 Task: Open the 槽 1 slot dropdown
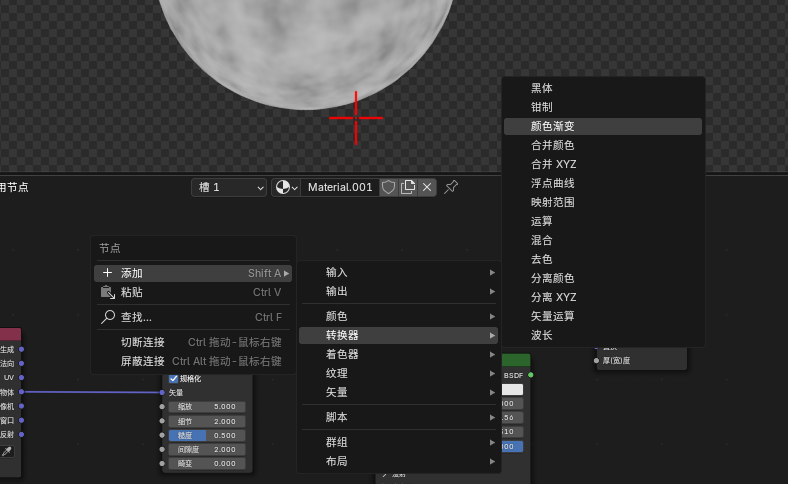229,187
